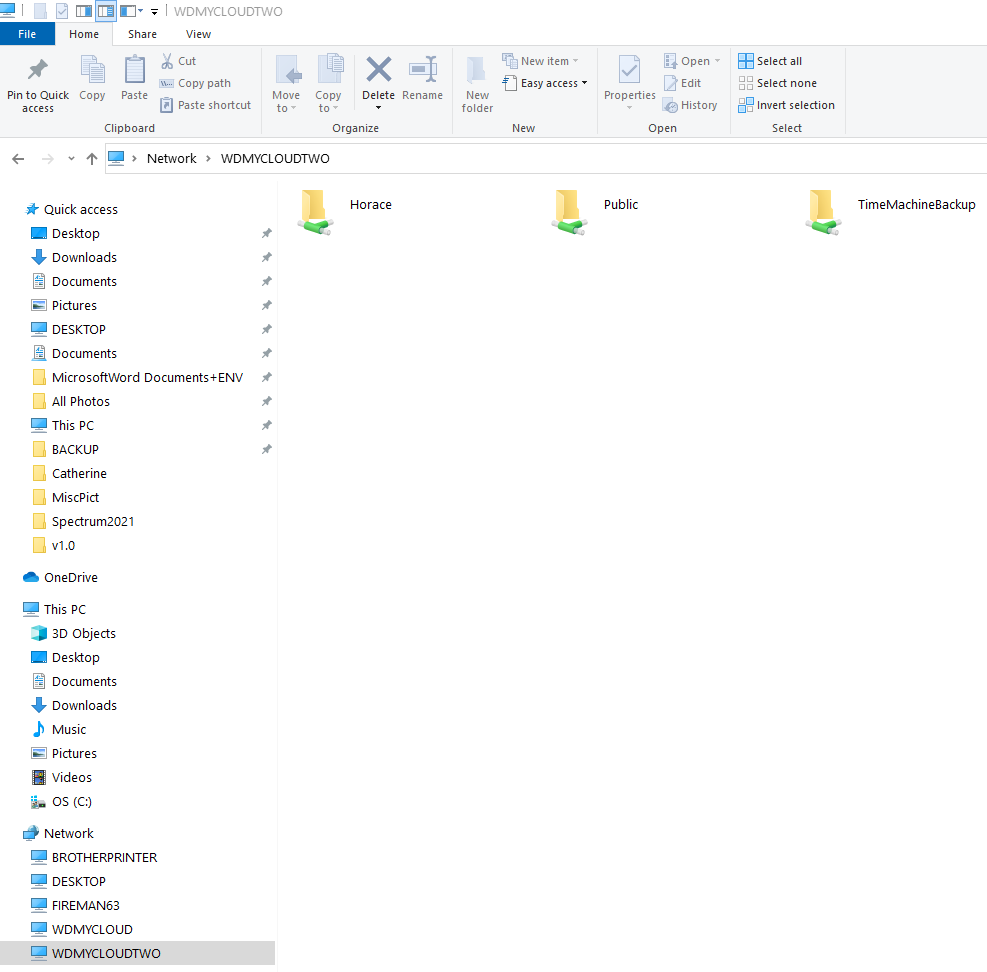Select the Network node in tree

coord(58,834)
